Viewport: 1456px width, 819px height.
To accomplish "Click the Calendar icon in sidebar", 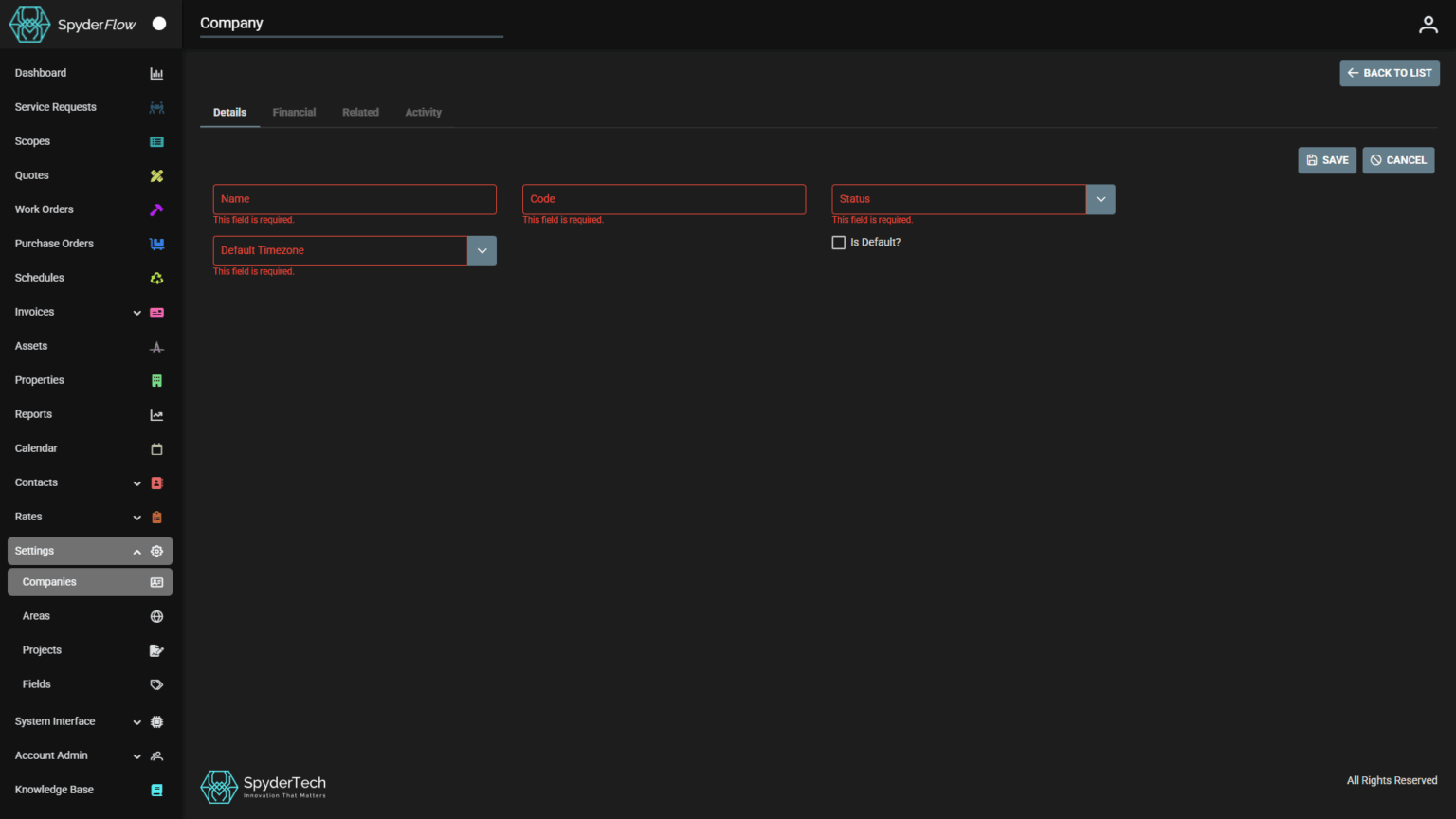I will pyautogui.click(x=156, y=448).
